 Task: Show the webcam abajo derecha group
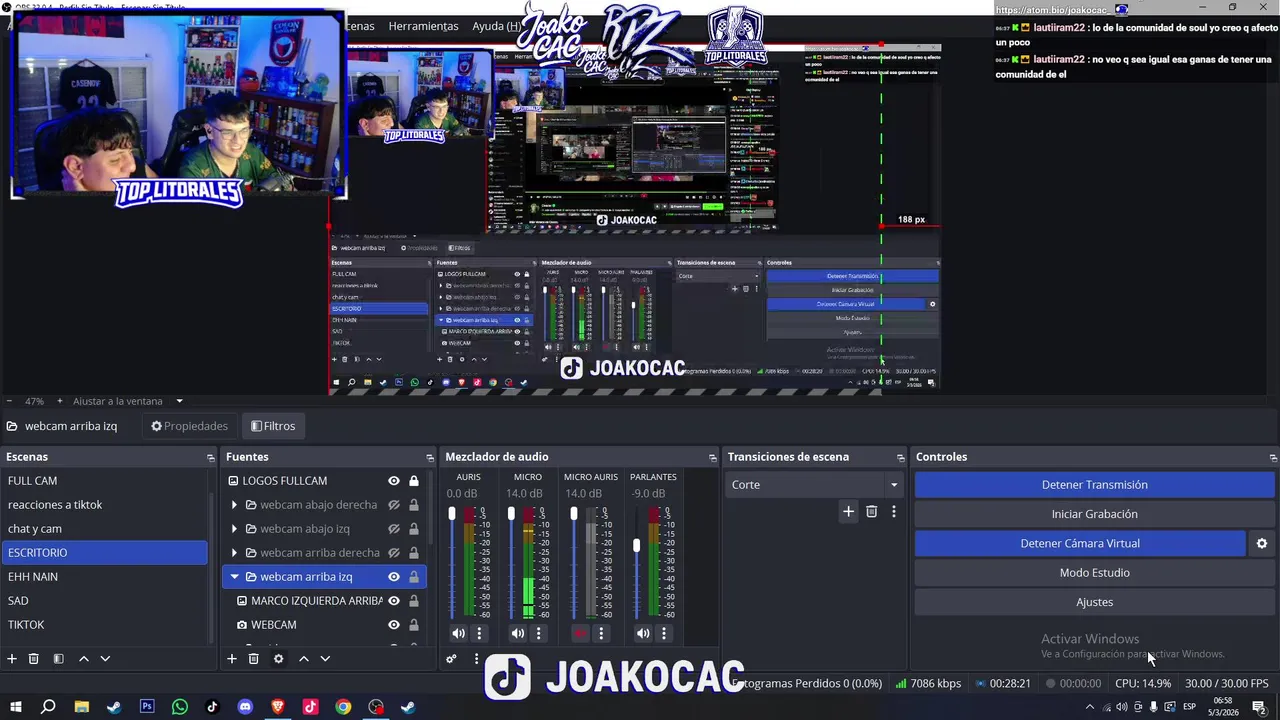[x=394, y=505]
